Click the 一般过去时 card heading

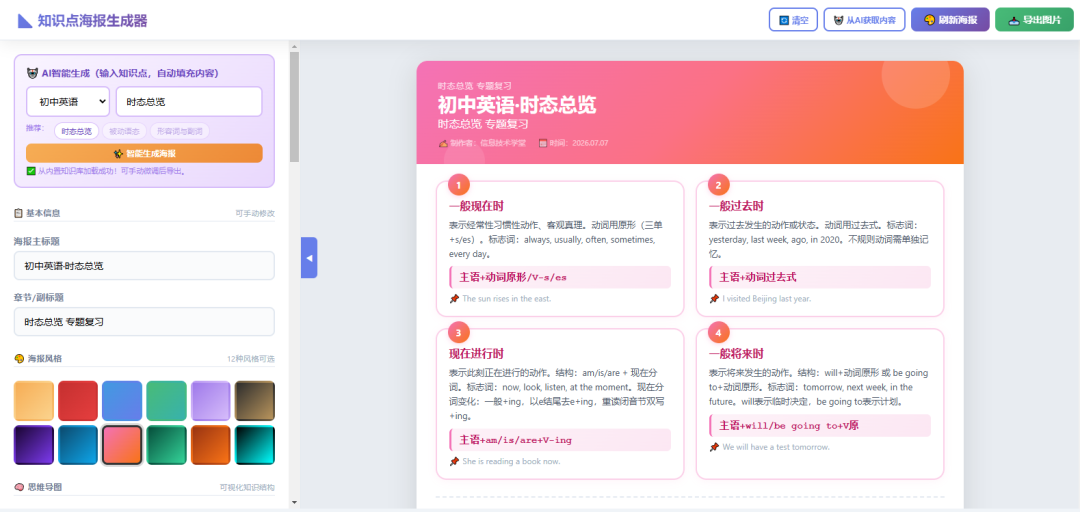[x=736, y=205]
